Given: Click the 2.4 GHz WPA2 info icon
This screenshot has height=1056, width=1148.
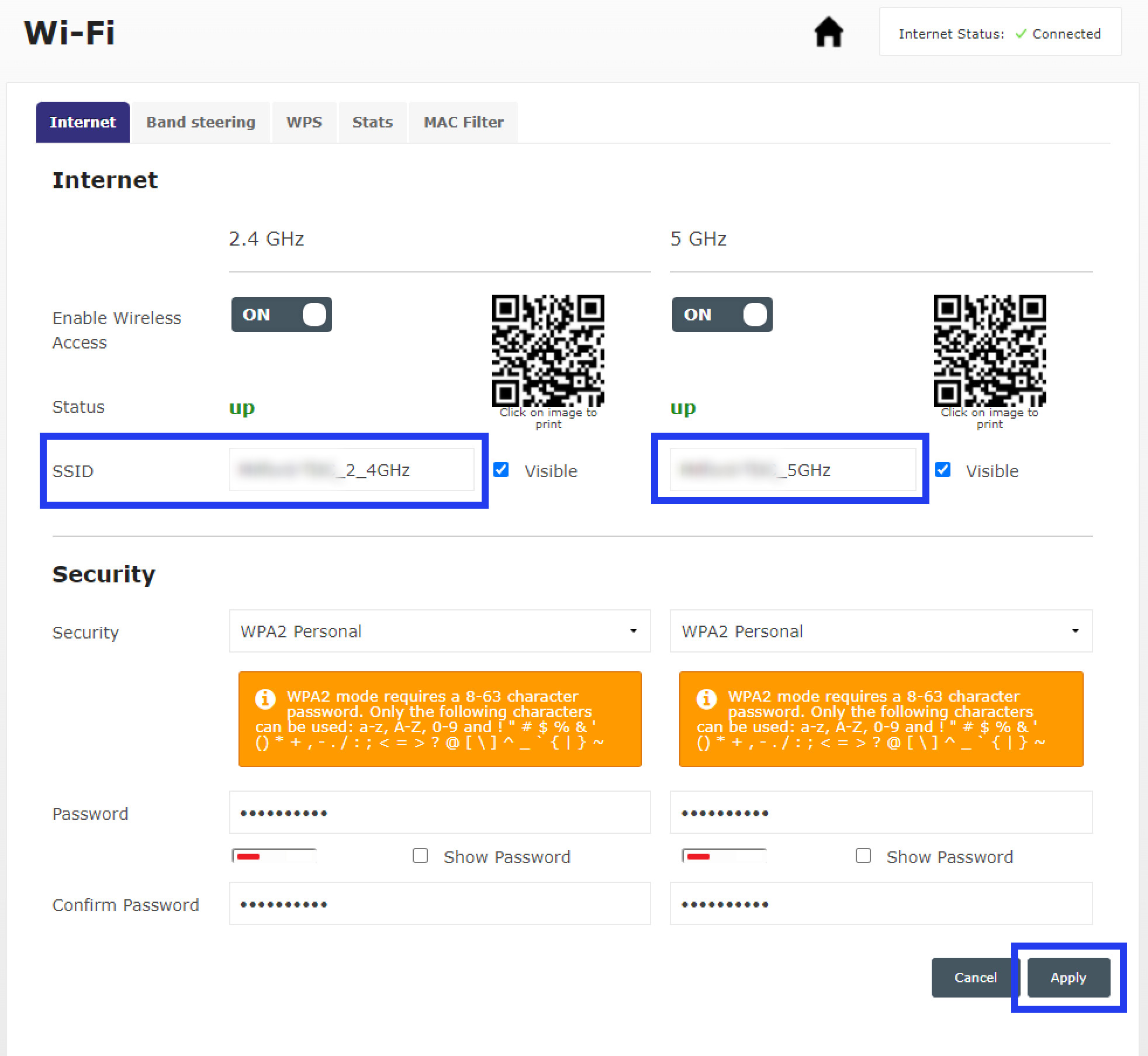Looking at the screenshot, I should [265, 699].
